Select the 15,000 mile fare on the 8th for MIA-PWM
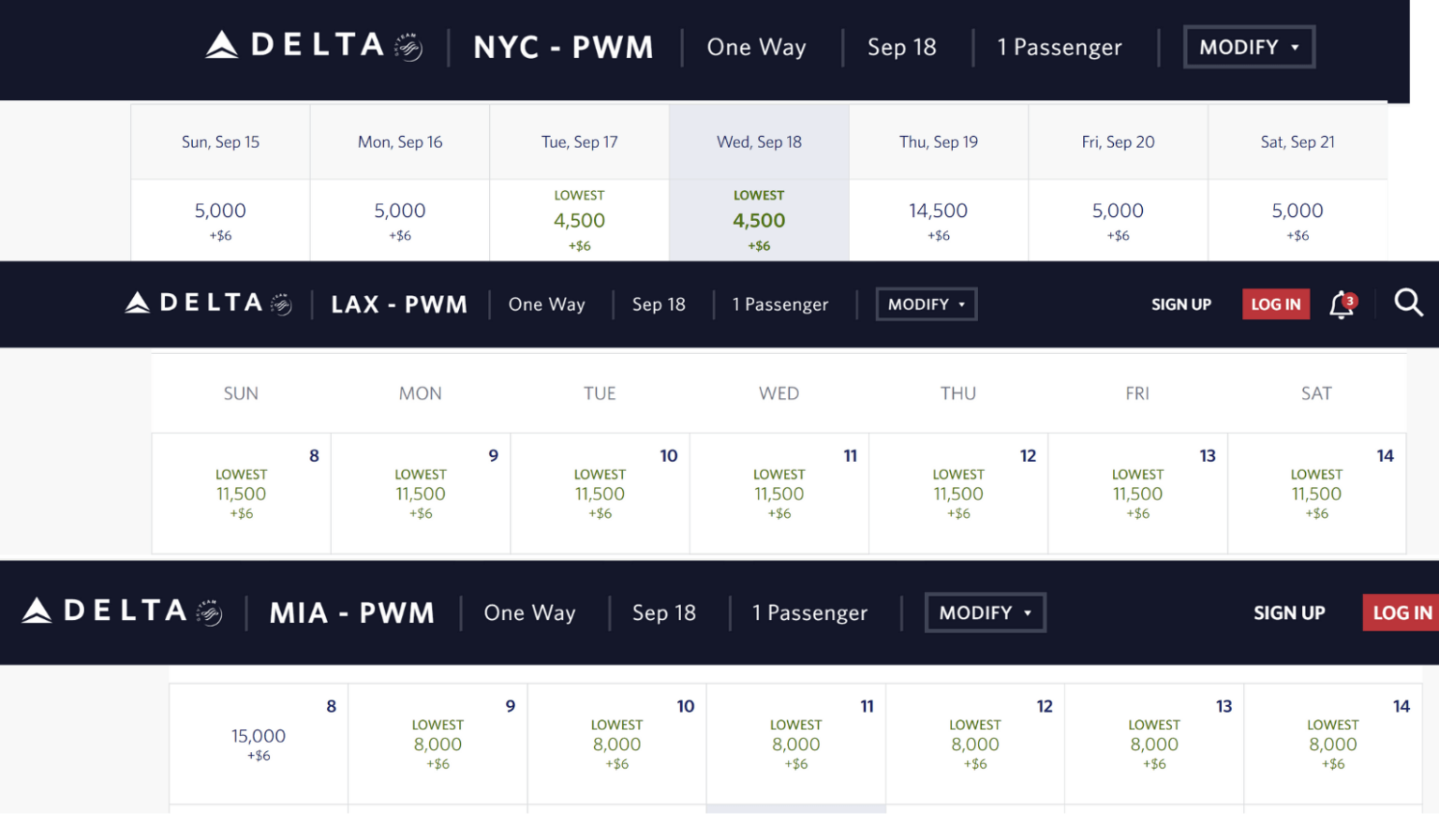Viewport: 1439px width, 840px height. click(259, 744)
